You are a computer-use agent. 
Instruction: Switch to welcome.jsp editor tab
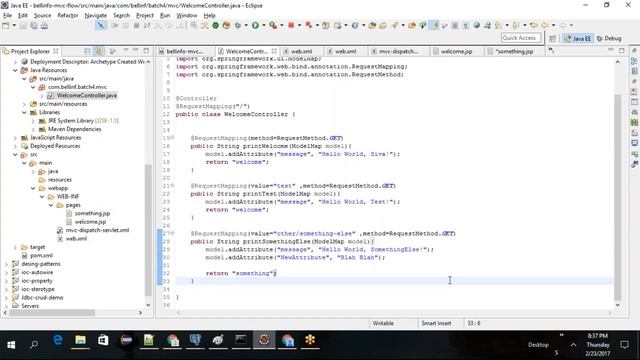tap(456, 51)
